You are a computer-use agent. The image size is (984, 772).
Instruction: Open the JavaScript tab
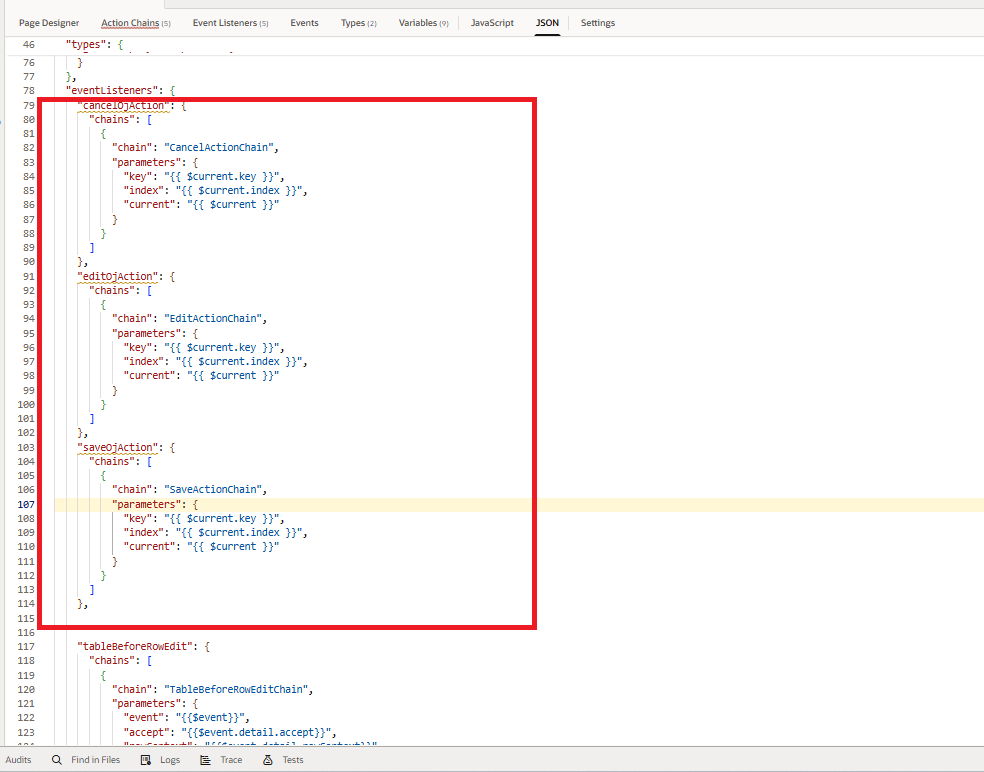click(492, 23)
